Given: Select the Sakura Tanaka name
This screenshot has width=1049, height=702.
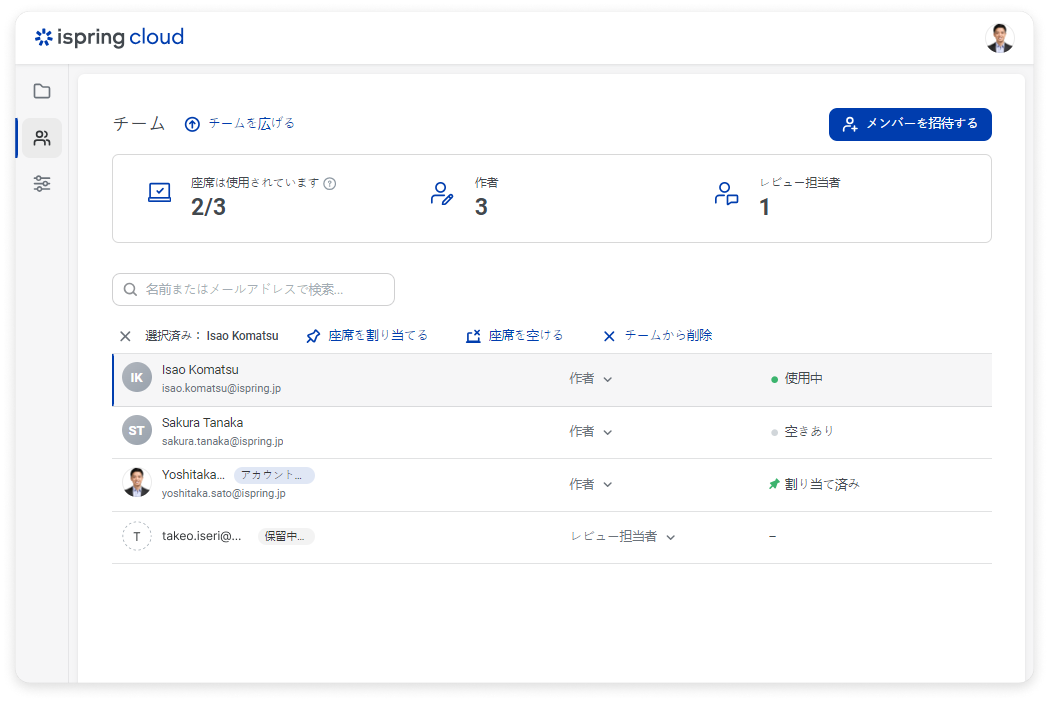Looking at the screenshot, I should 202,423.
